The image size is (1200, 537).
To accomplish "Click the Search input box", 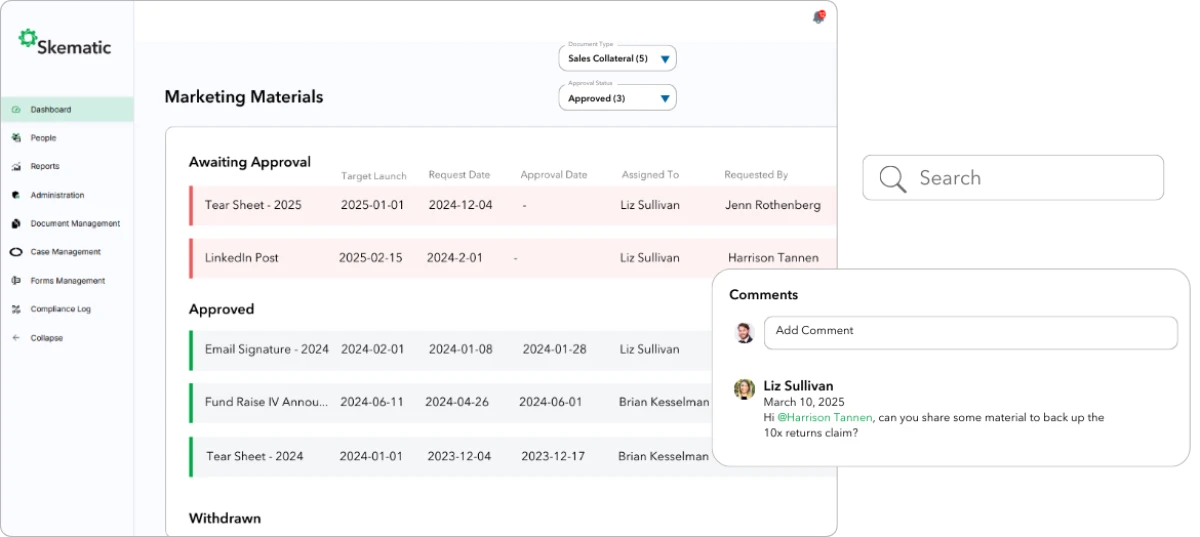I will click(1030, 178).
